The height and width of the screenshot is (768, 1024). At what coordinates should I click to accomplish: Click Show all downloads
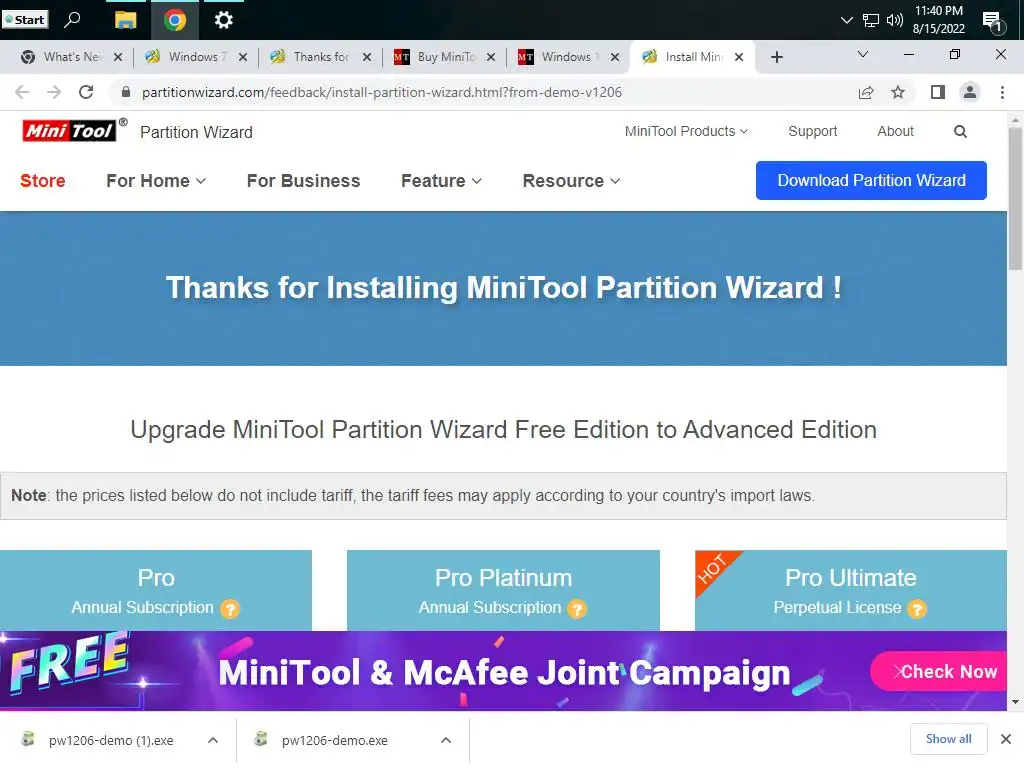pos(948,739)
